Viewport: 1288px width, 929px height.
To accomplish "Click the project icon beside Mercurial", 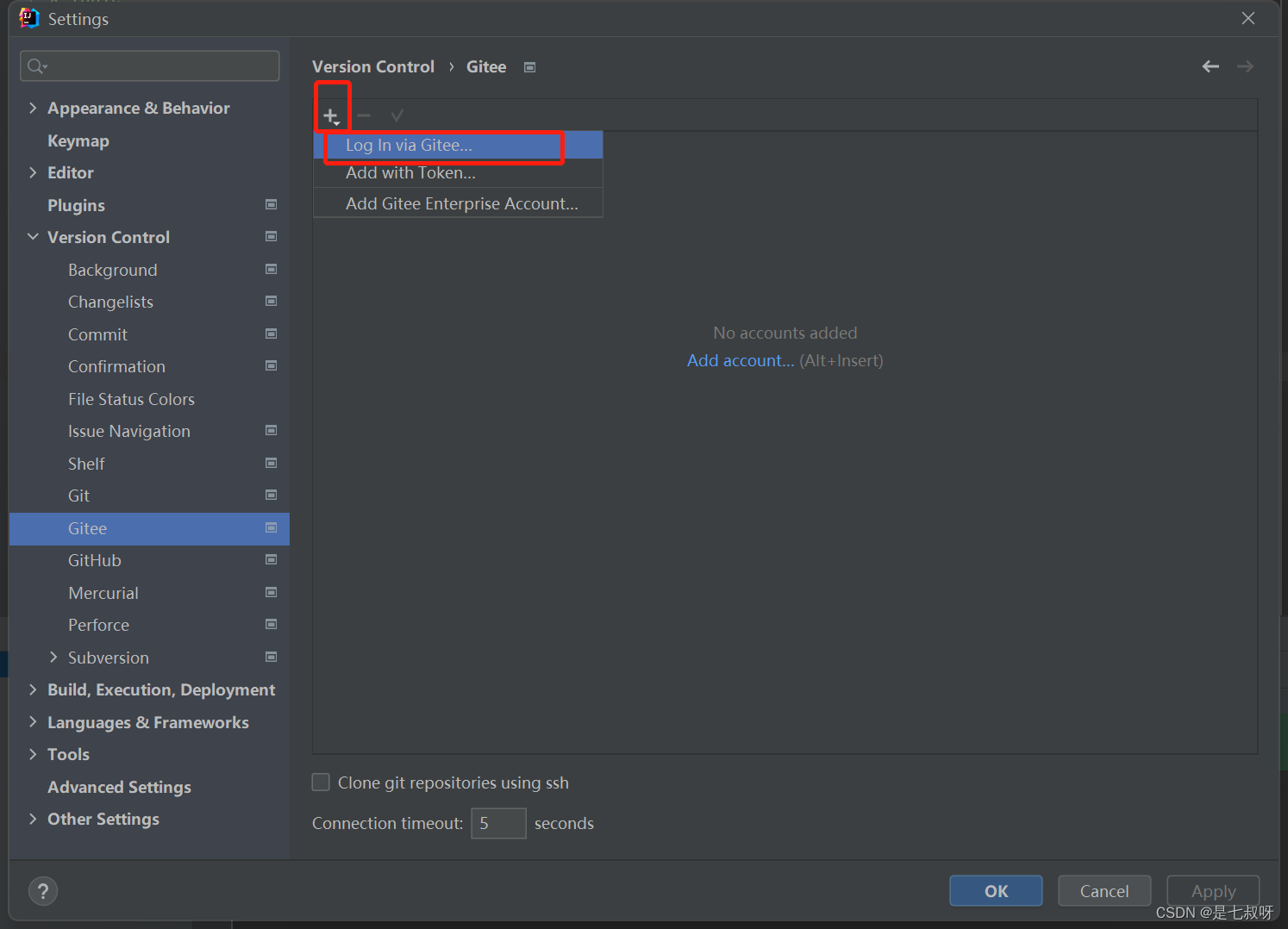I will (x=272, y=592).
